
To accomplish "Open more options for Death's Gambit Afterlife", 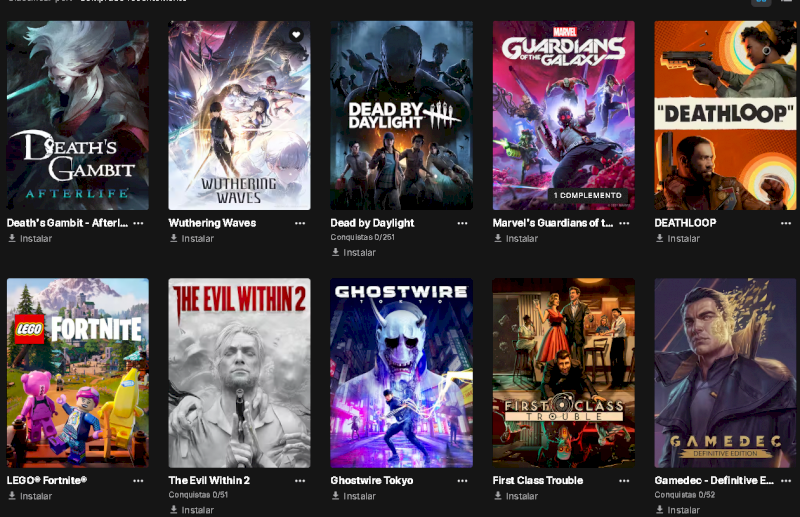I will coord(138,223).
